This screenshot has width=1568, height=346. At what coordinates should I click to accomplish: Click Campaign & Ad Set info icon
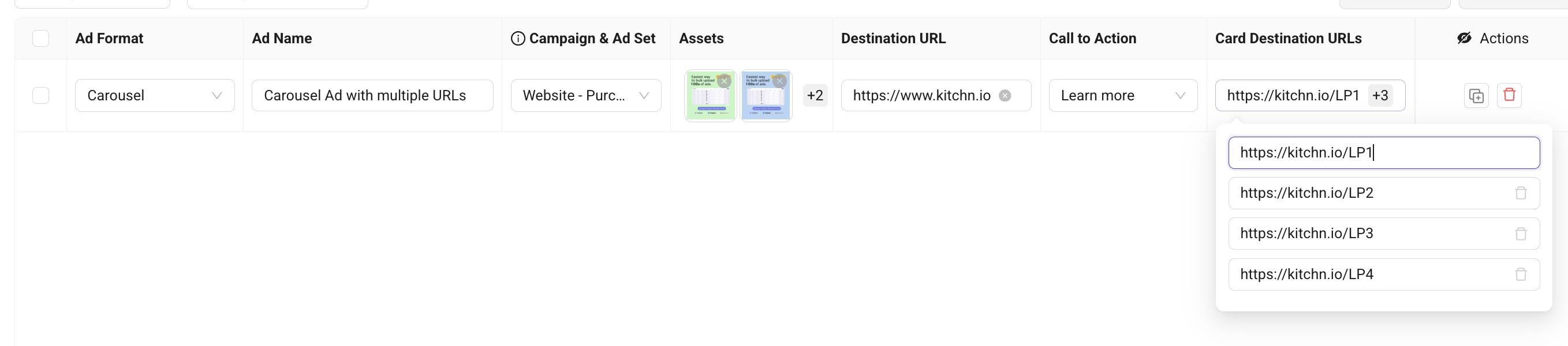(x=517, y=38)
